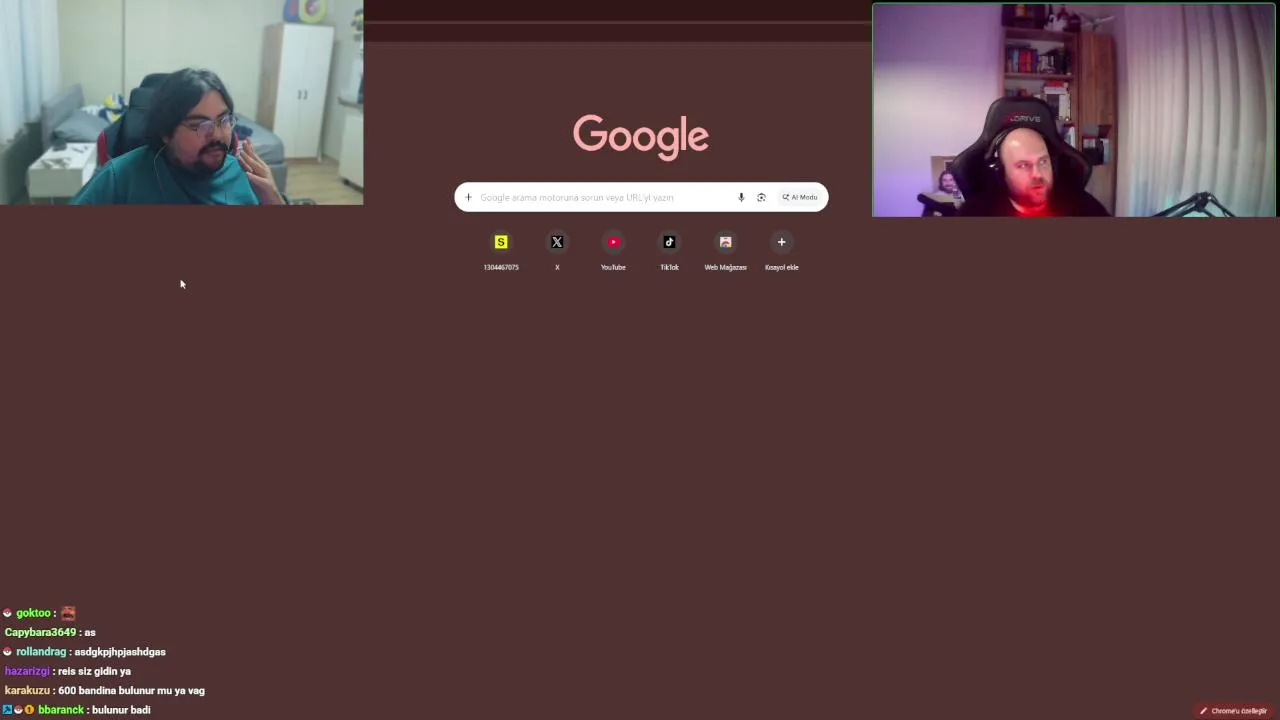Click chat username hazarizgi

[26, 671]
